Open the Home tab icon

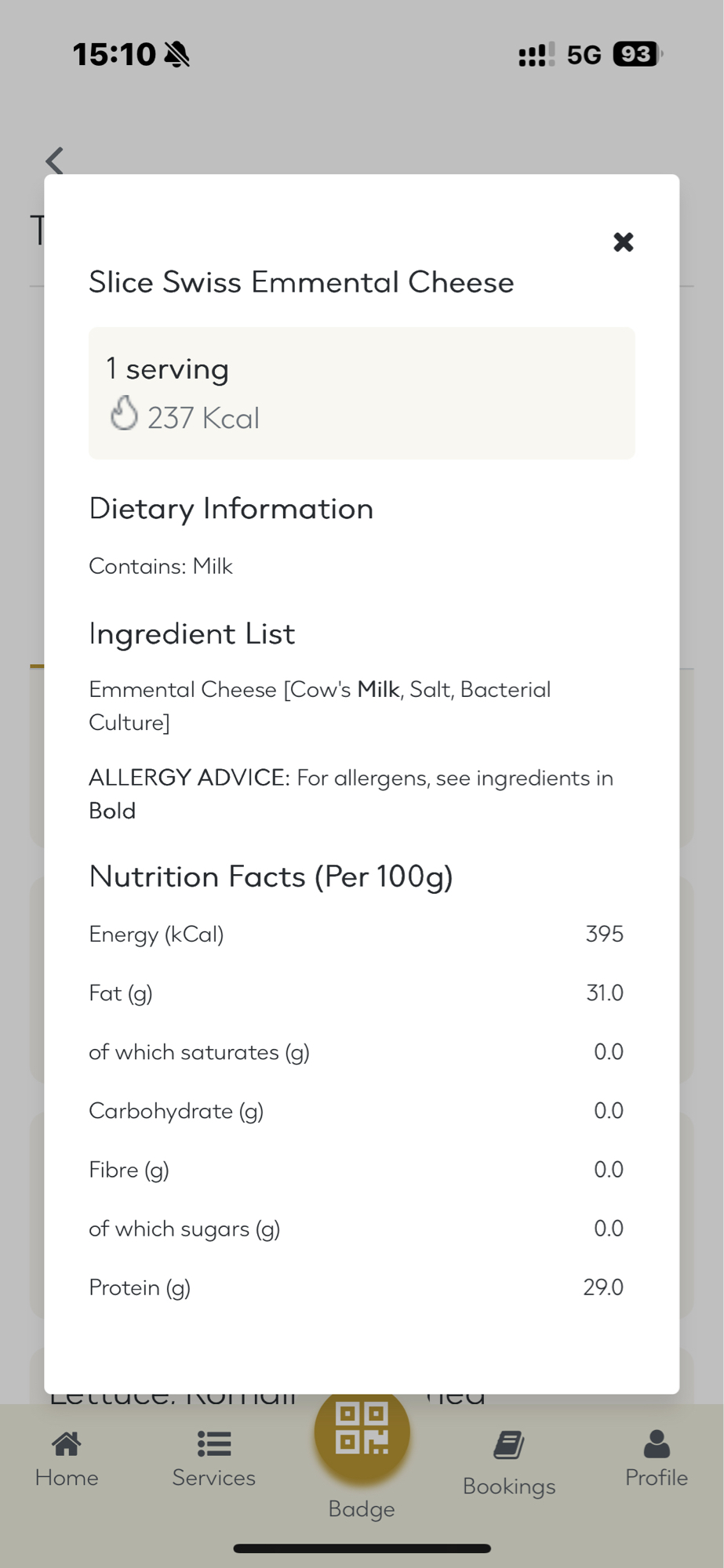[x=67, y=1443]
